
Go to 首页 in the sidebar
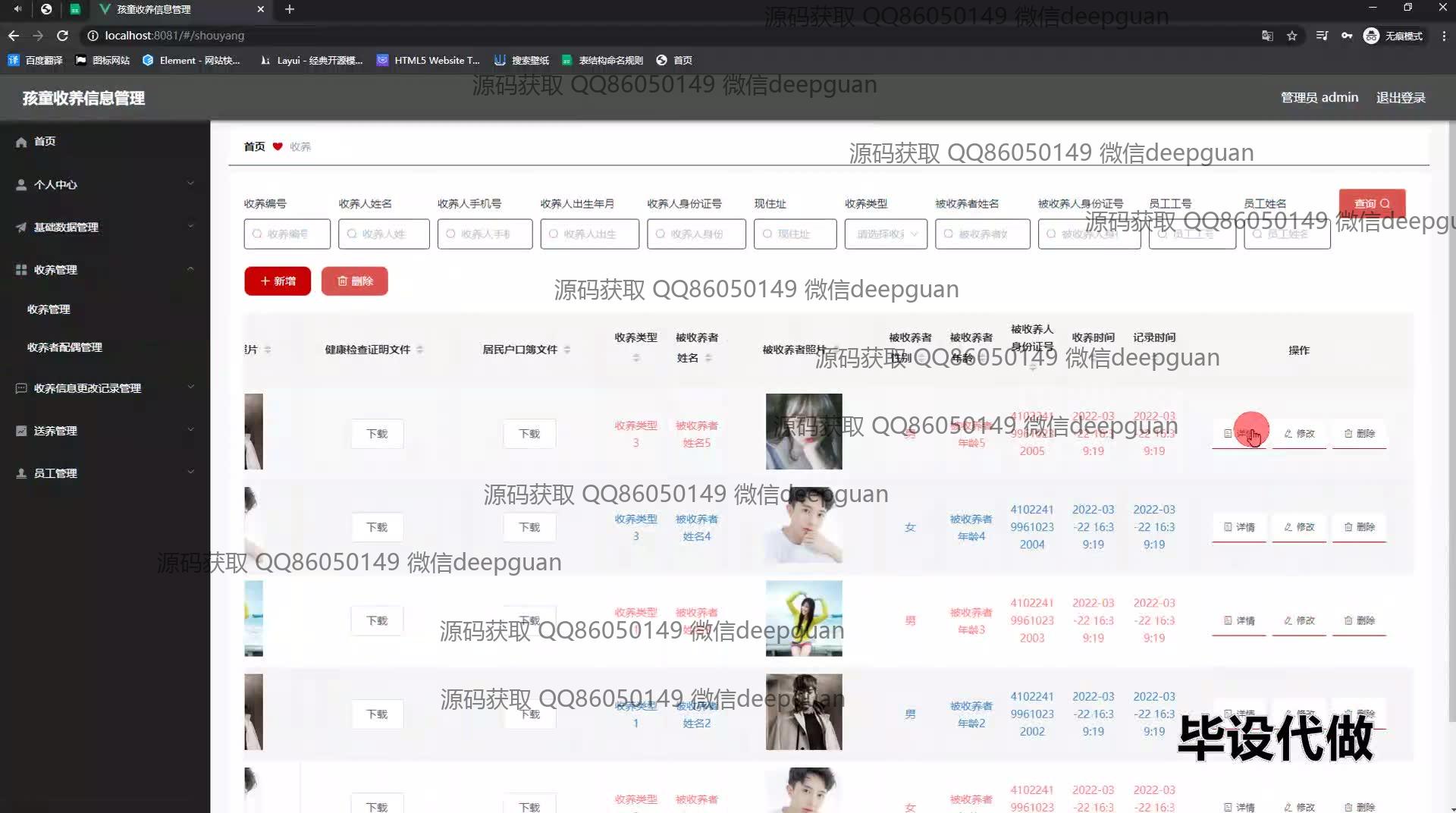[x=44, y=141]
